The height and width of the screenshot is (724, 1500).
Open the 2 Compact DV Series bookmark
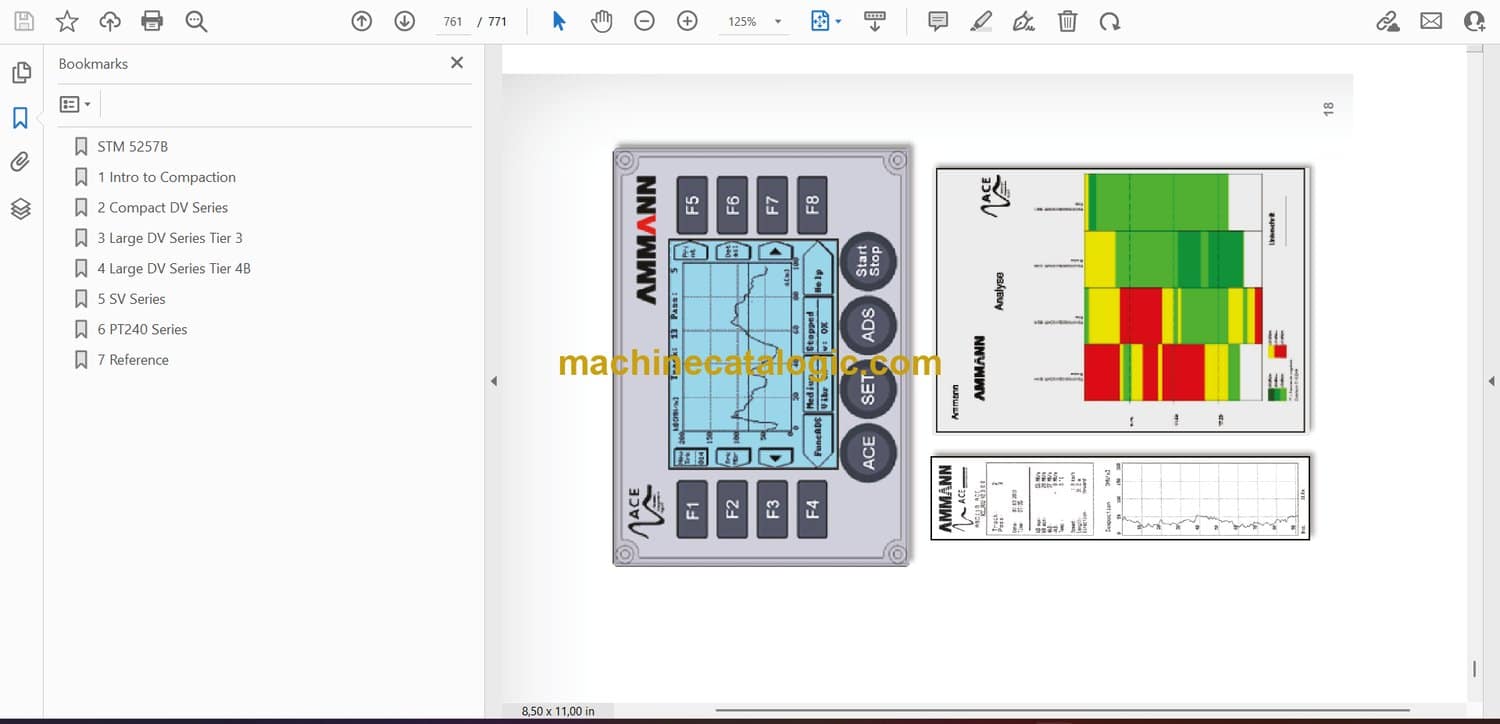pyautogui.click(x=163, y=207)
